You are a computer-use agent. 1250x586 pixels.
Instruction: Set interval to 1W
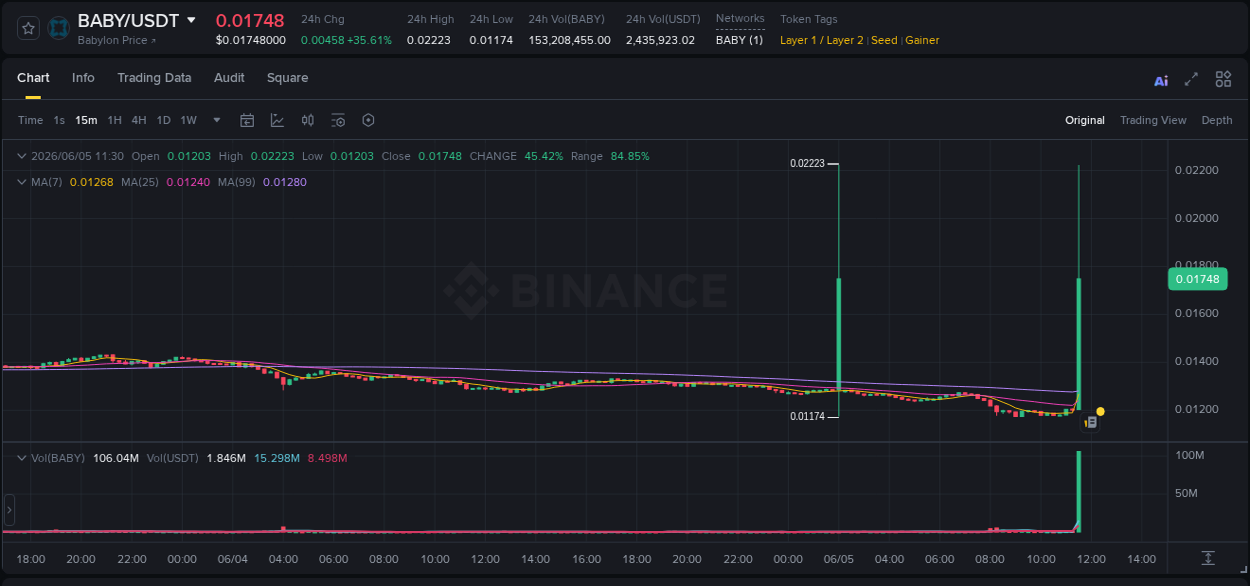tap(188, 120)
